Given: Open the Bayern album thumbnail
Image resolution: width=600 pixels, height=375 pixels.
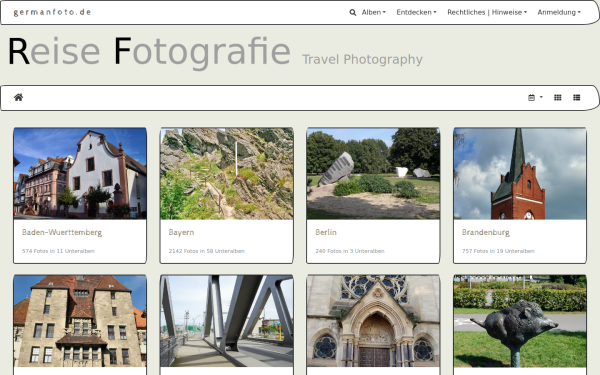Looking at the screenshot, I should [227, 173].
